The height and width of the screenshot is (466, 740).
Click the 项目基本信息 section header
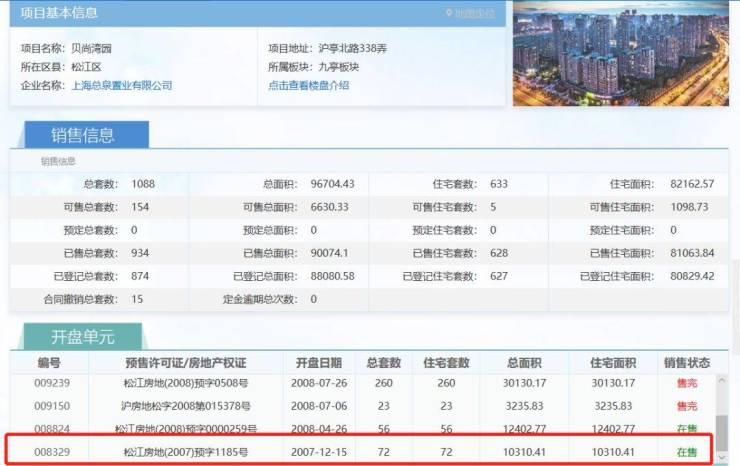coord(60,13)
